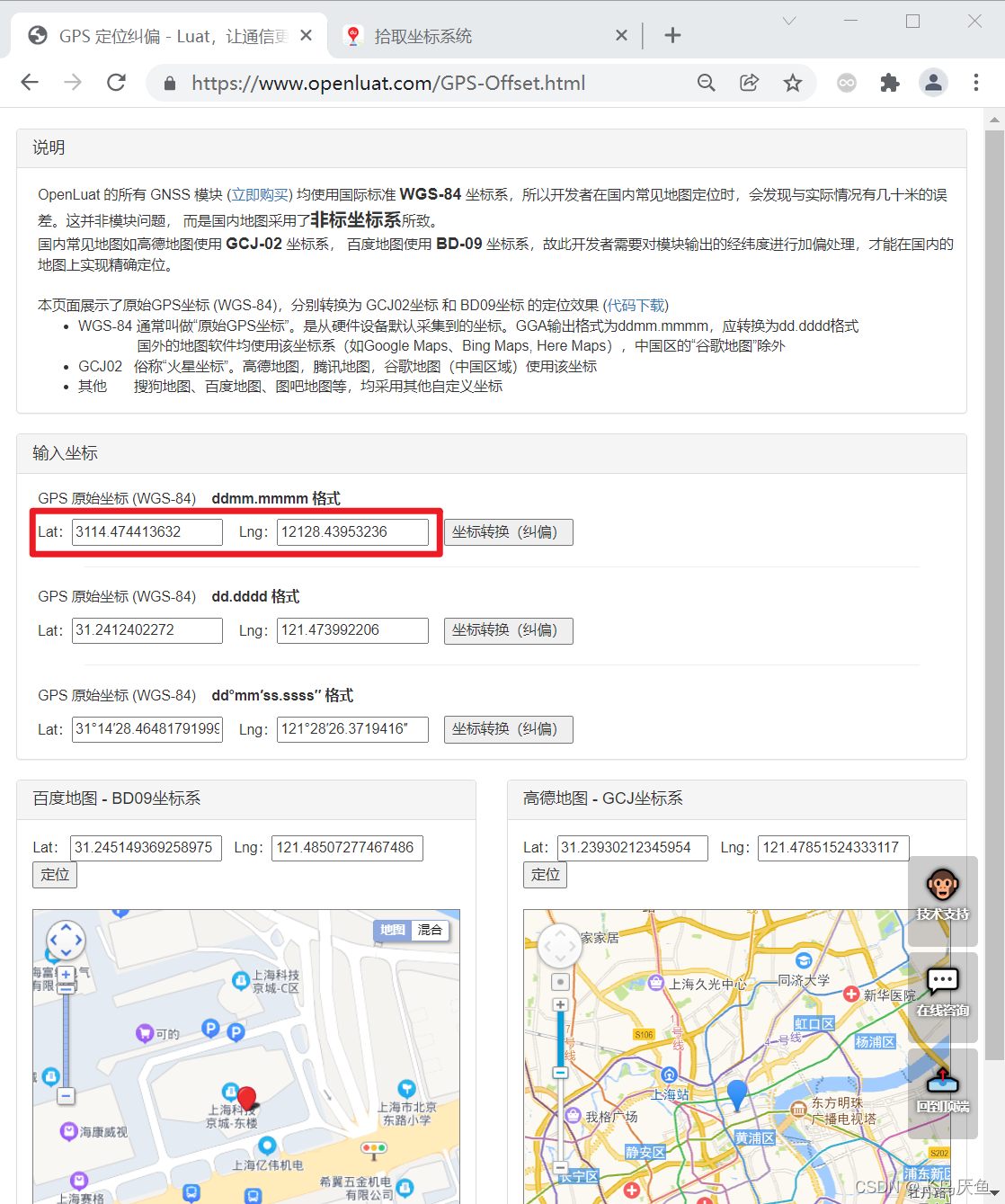Click the Baidu map pan compass control

point(66,941)
